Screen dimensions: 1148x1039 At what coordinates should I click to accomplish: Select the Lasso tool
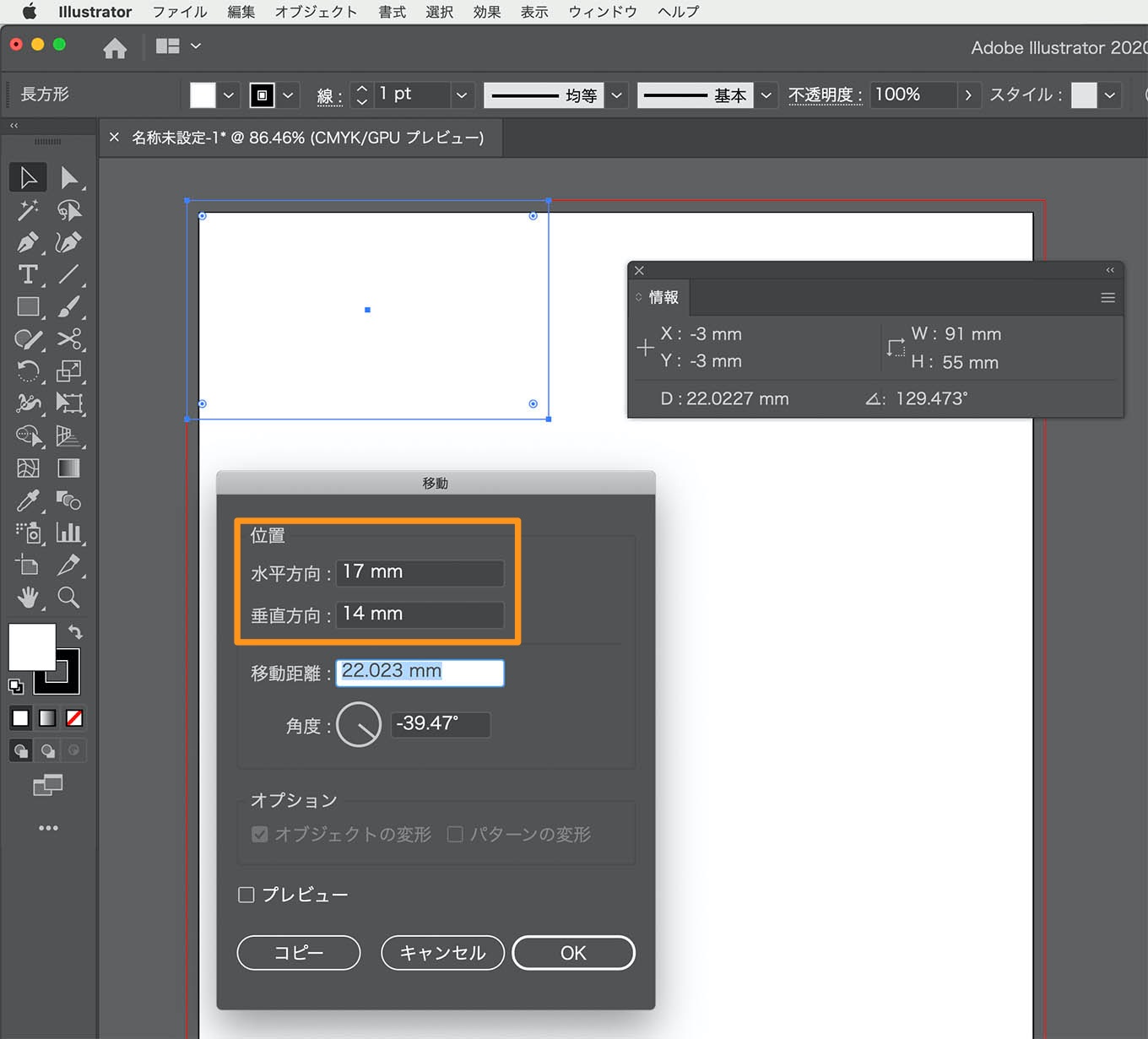69,209
